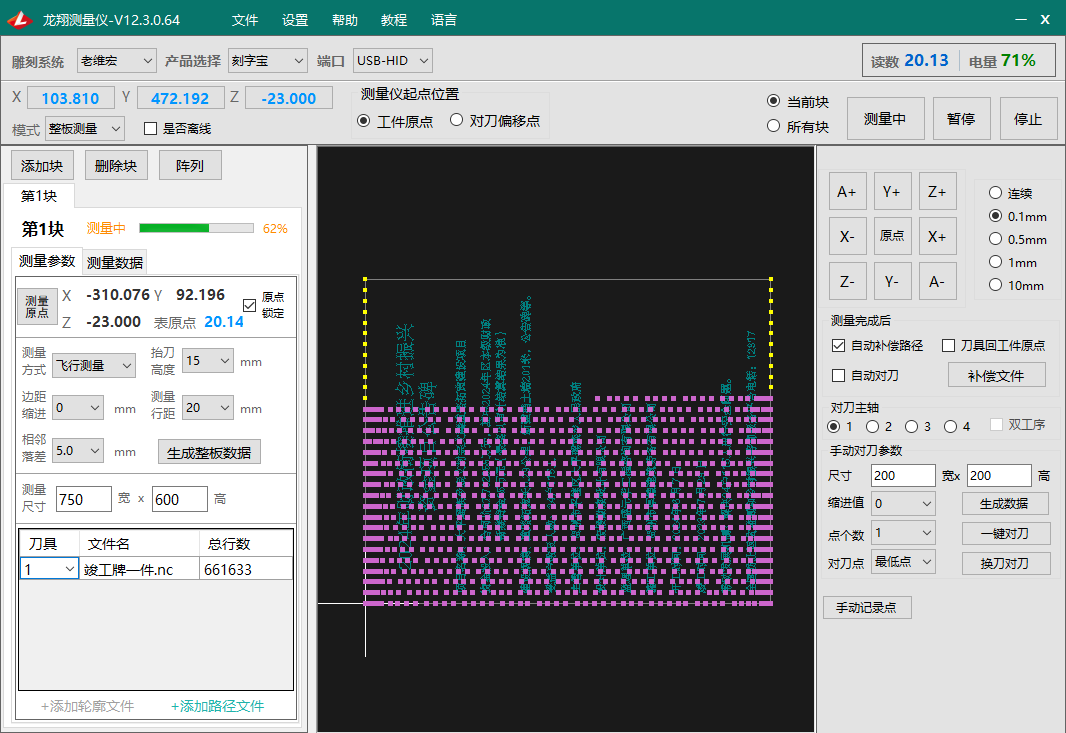Select the 10mm step radio option
Viewport: 1066px width, 733px height.
point(995,285)
